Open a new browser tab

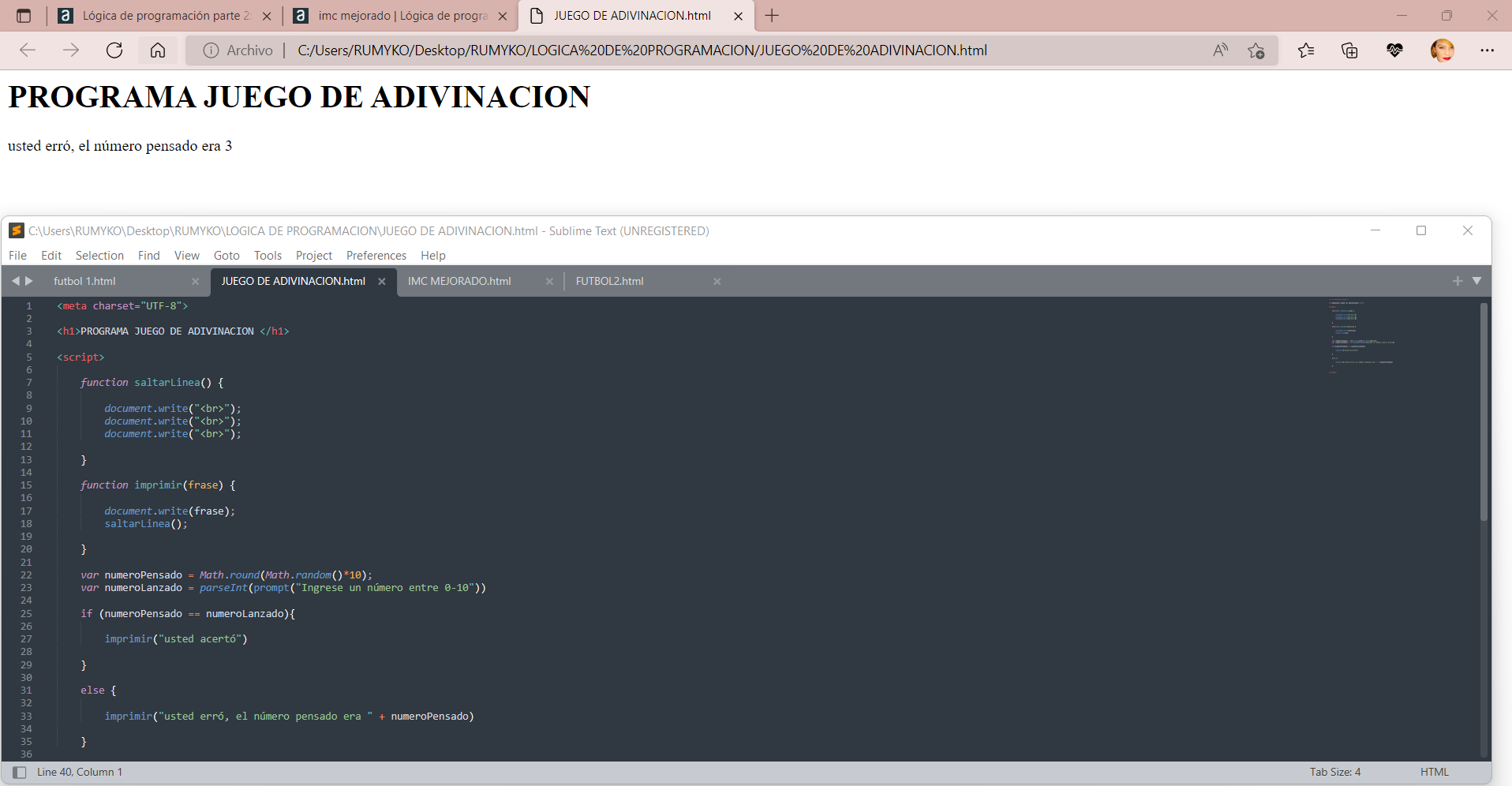[x=772, y=16]
